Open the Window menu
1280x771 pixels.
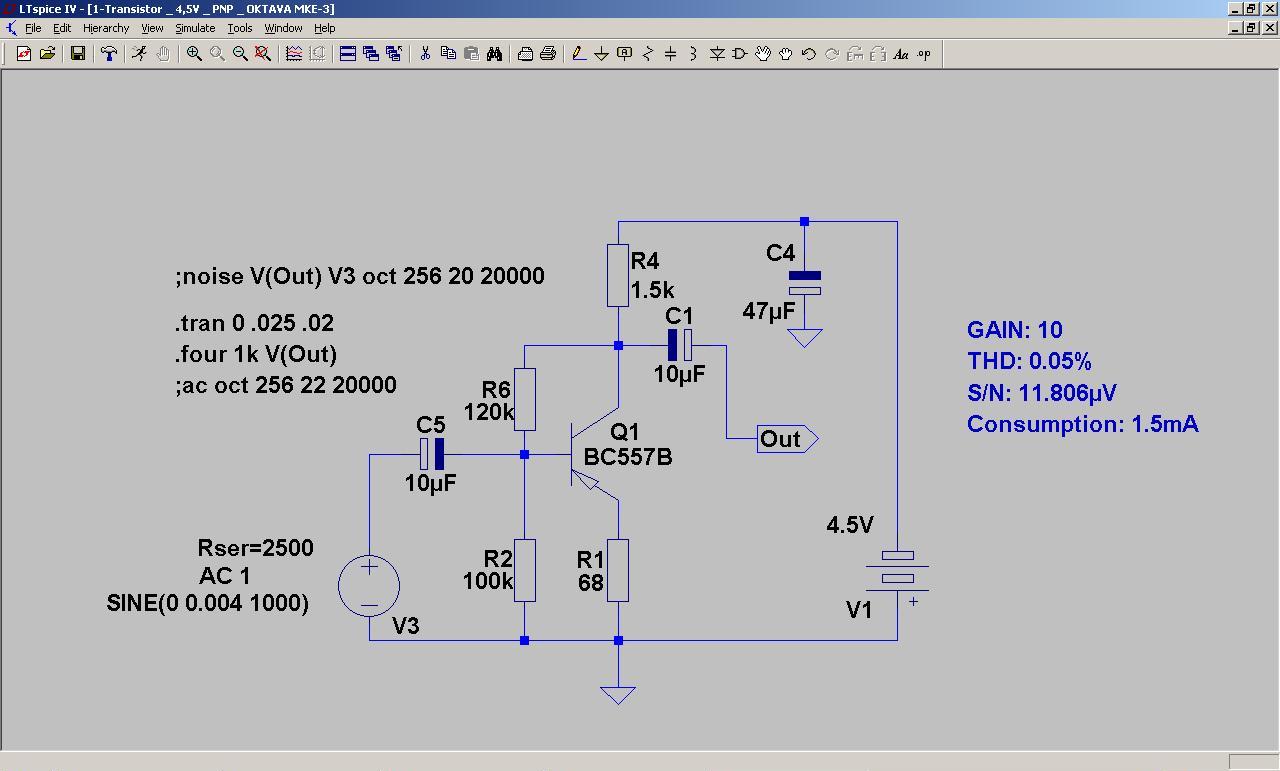pyautogui.click(x=283, y=28)
